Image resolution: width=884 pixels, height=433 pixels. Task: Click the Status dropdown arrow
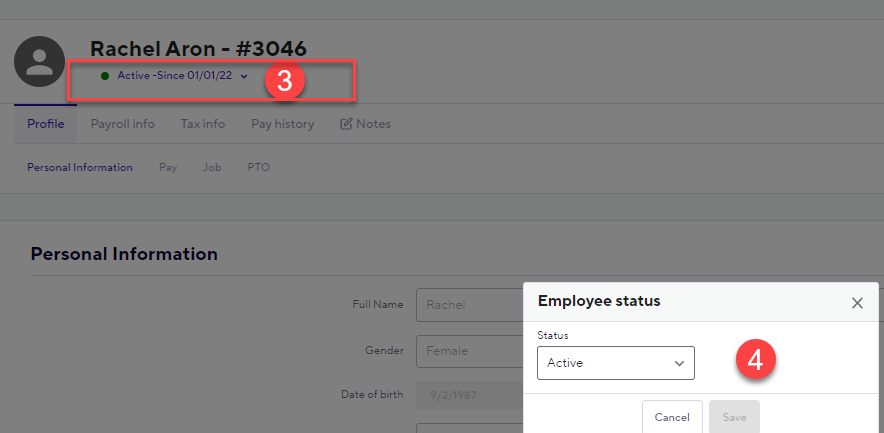pyautogui.click(x=679, y=364)
